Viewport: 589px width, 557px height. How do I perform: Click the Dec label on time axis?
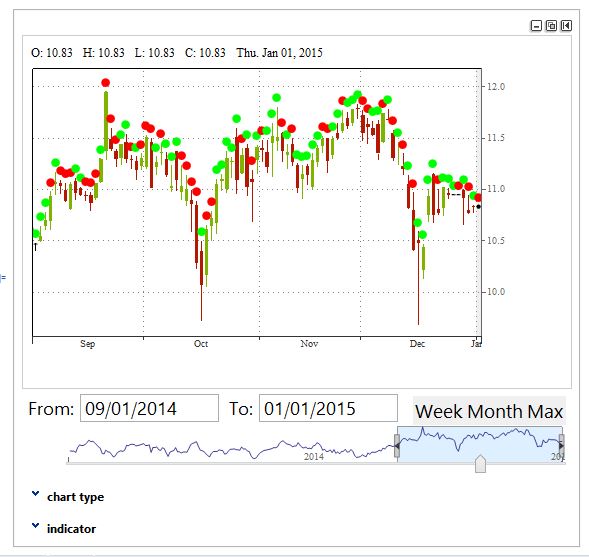coord(417,344)
